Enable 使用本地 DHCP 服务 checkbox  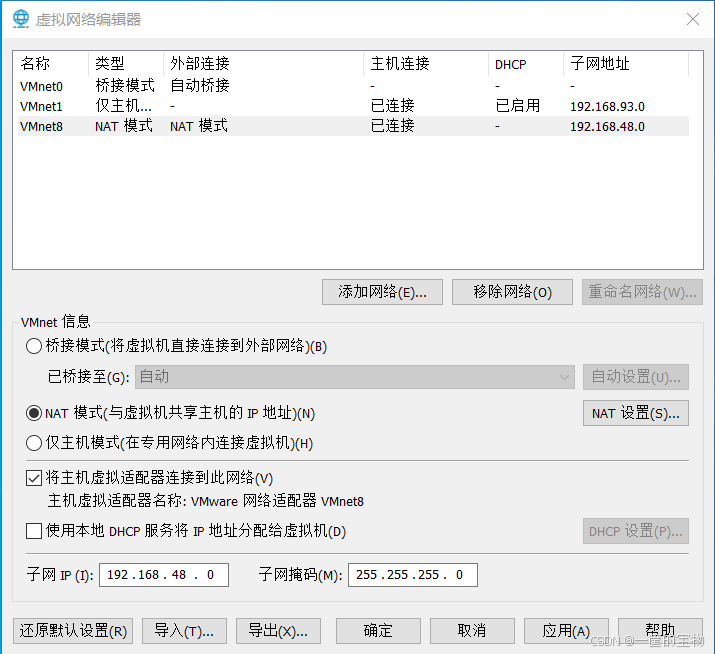(34, 531)
